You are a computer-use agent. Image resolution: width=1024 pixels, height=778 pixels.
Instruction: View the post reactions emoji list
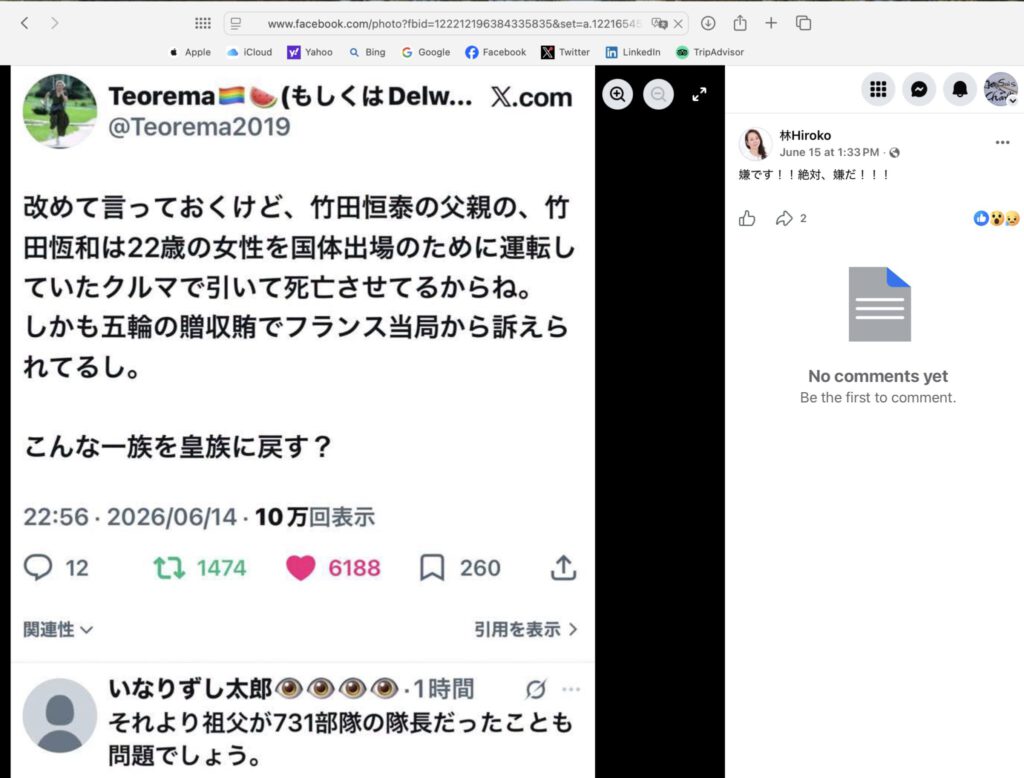[x=997, y=218]
